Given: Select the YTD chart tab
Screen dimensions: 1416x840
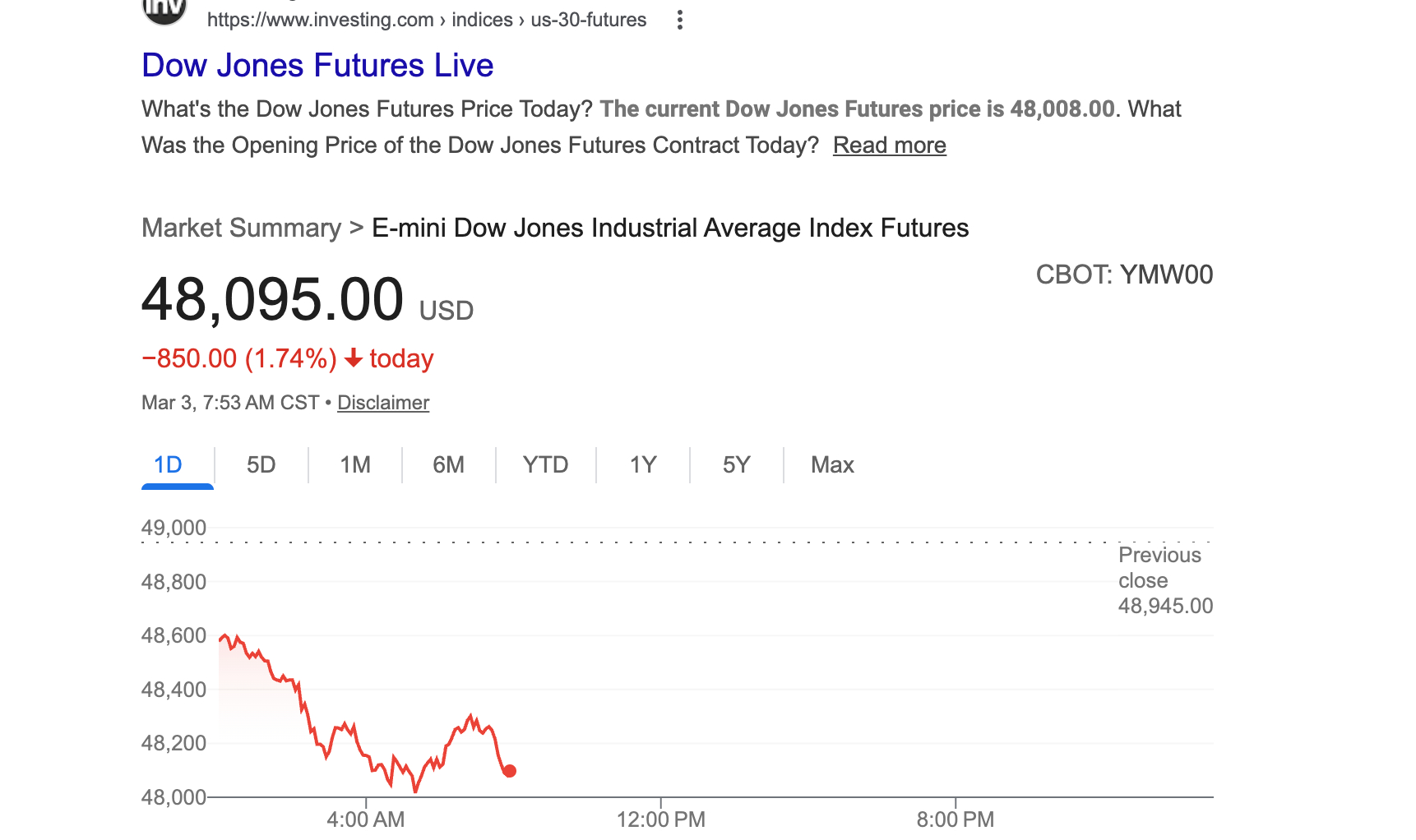Looking at the screenshot, I should (545, 465).
